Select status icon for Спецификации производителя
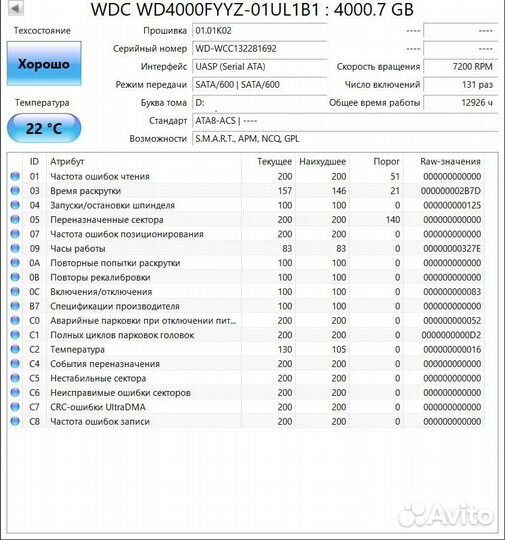The image size is (505, 540). coord(15,306)
